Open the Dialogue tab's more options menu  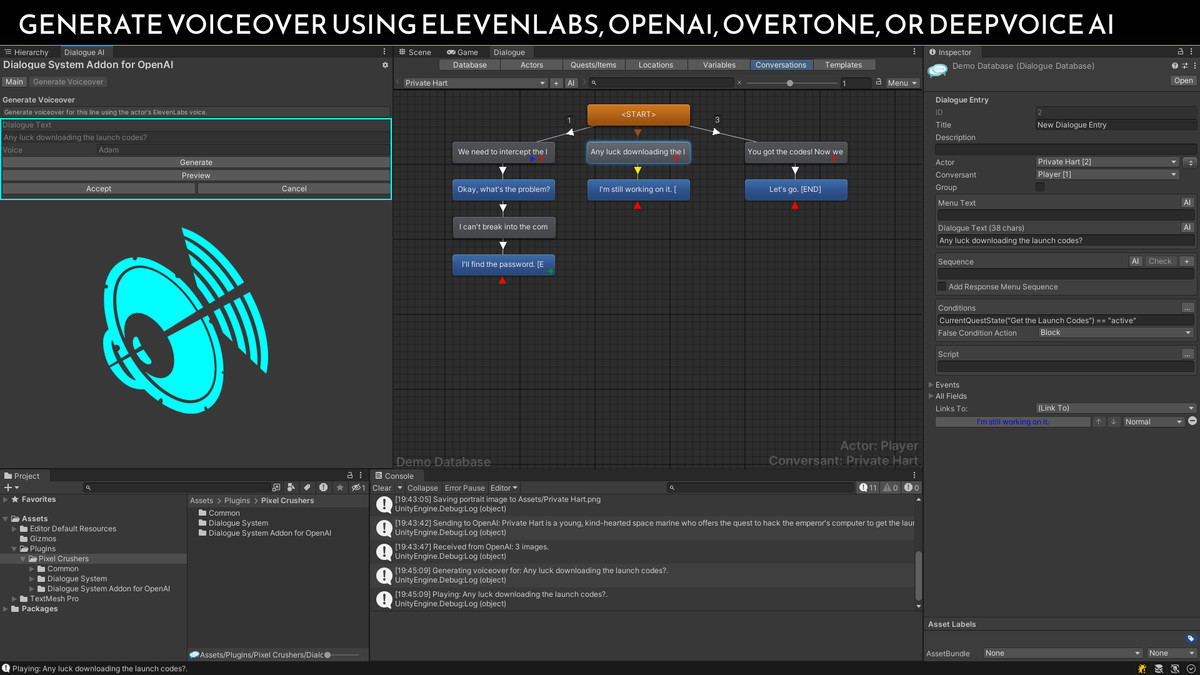914,52
